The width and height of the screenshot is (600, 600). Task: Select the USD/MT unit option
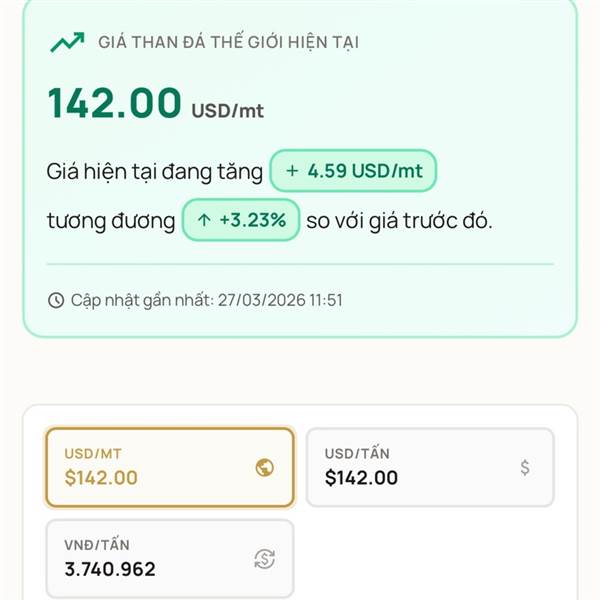coord(170,467)
